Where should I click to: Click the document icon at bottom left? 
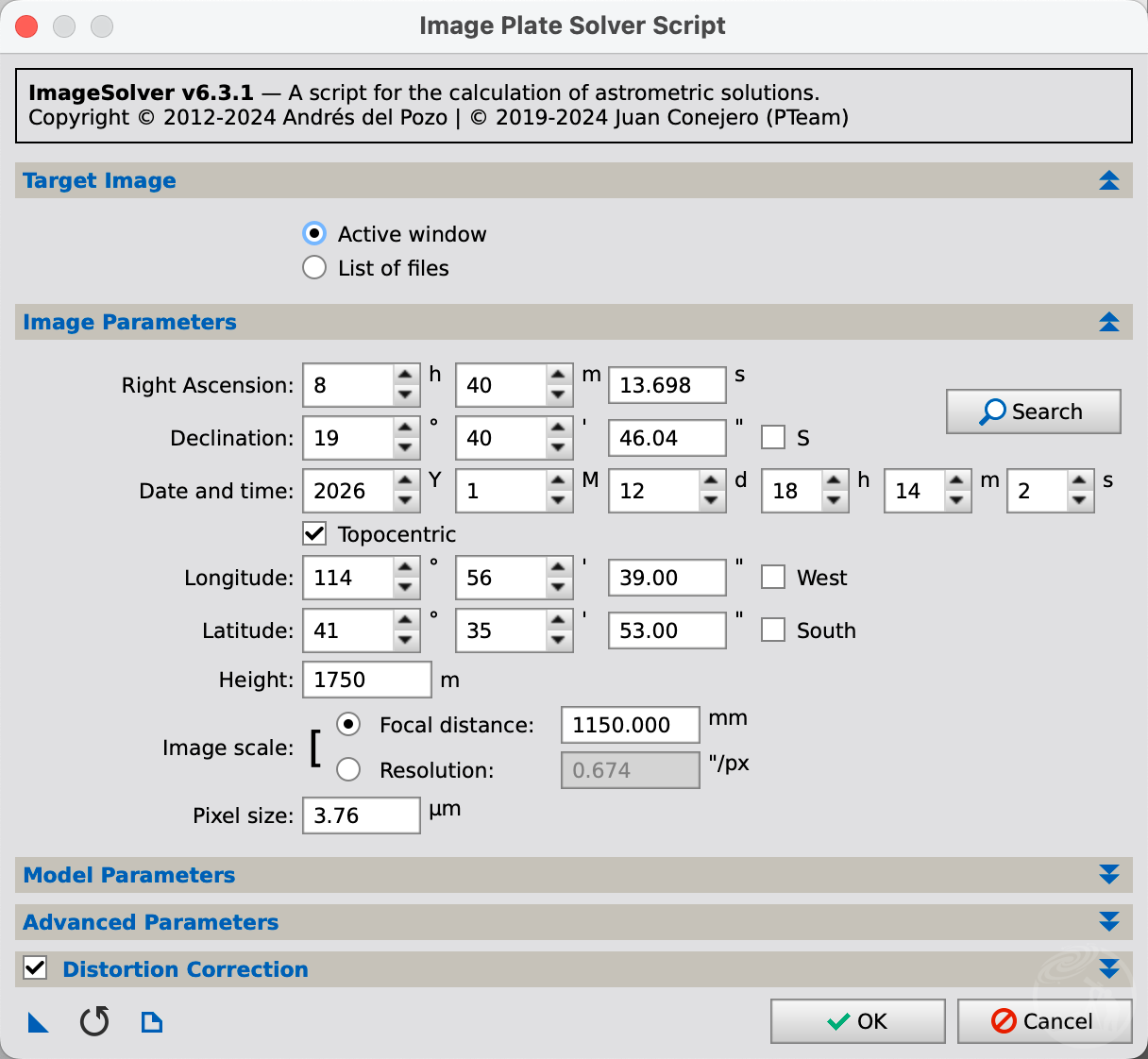(151, 1022)
